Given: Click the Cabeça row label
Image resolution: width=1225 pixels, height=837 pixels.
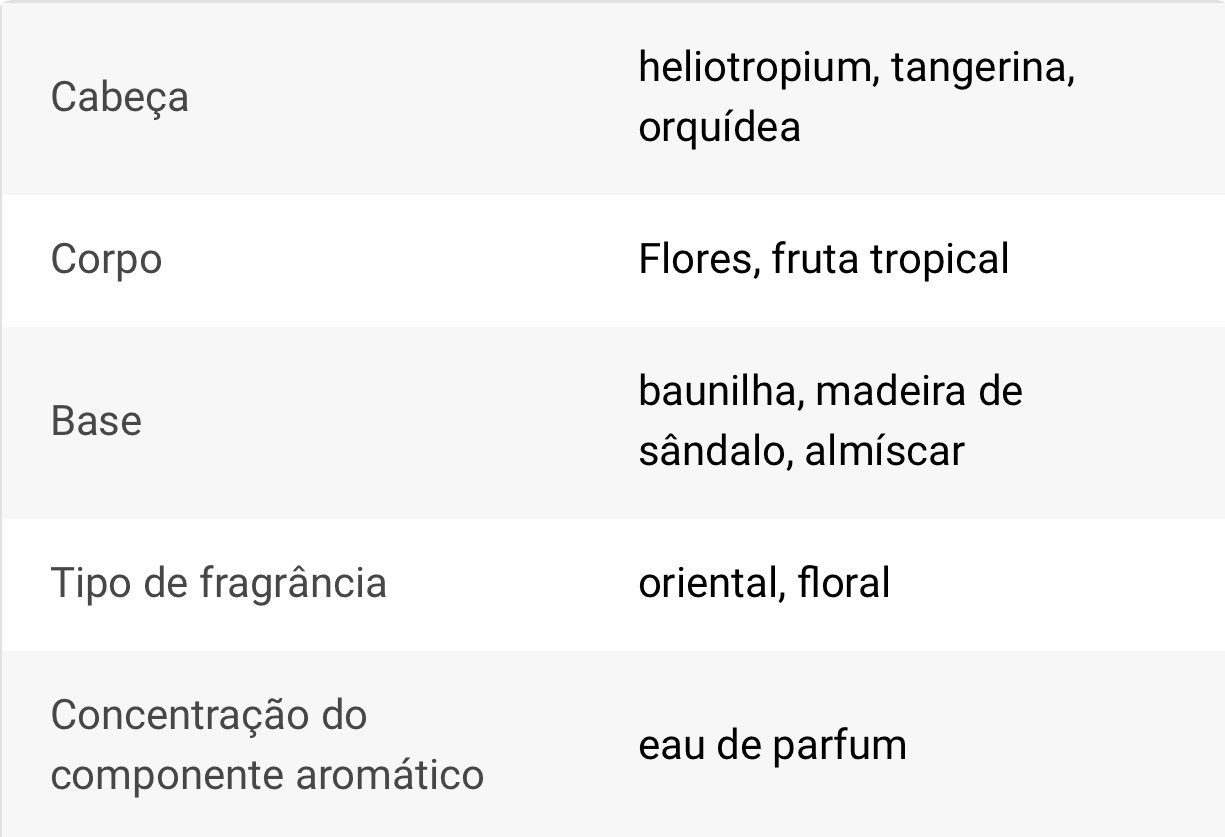Looking at the screenshot, I should 119,98.
